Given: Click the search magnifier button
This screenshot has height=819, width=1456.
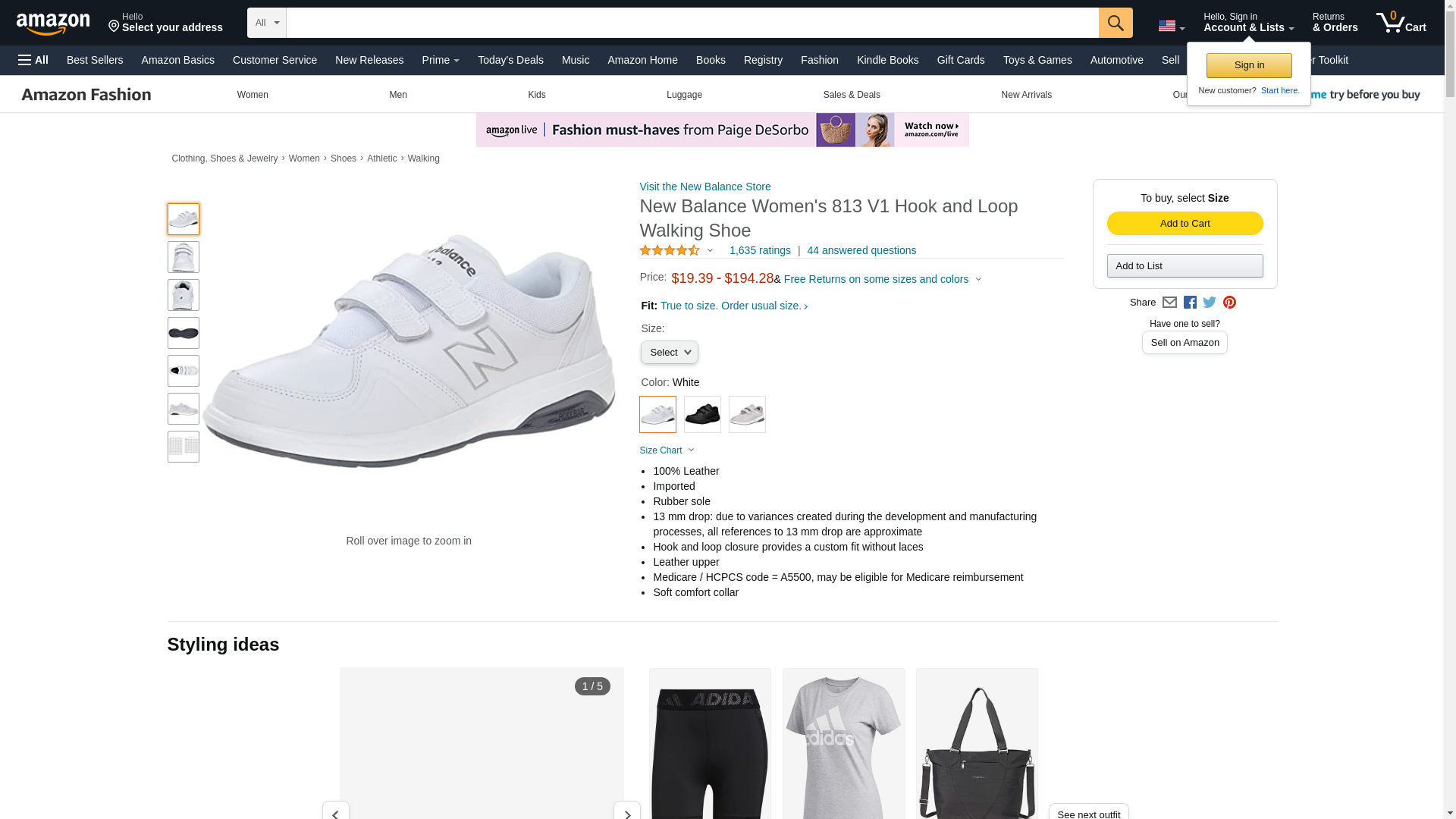Looking at the screenshot, I should click(x=1116, y=23).
